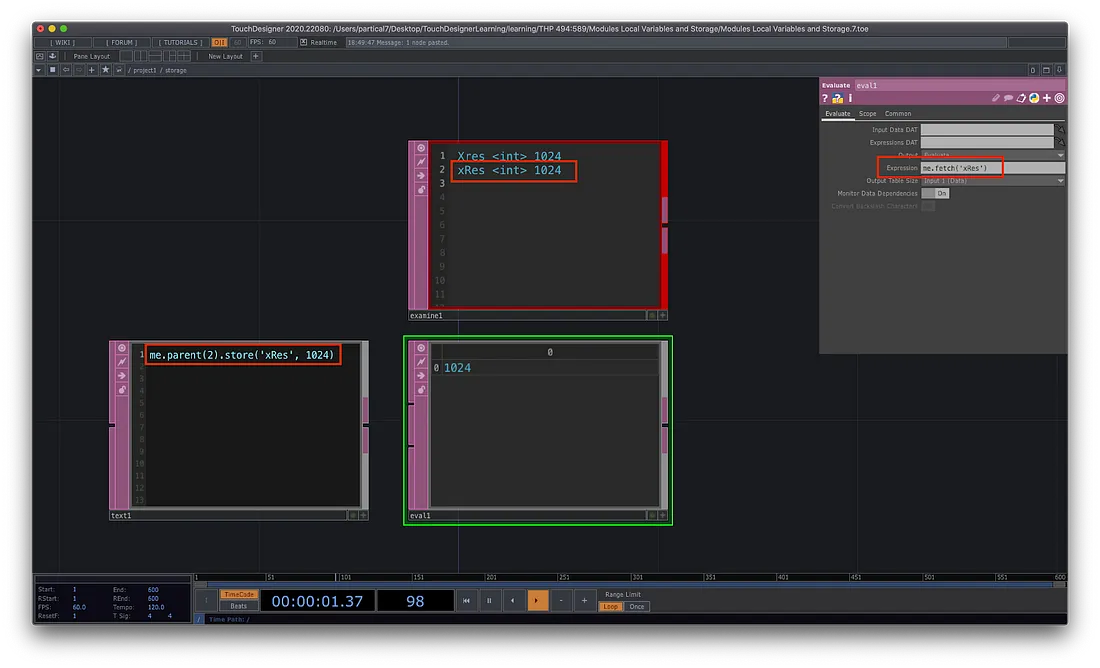Image resolution: width=1100 pixels, height=668 pixels.
Task: Select Beats display mode
Action: [239, 606]
